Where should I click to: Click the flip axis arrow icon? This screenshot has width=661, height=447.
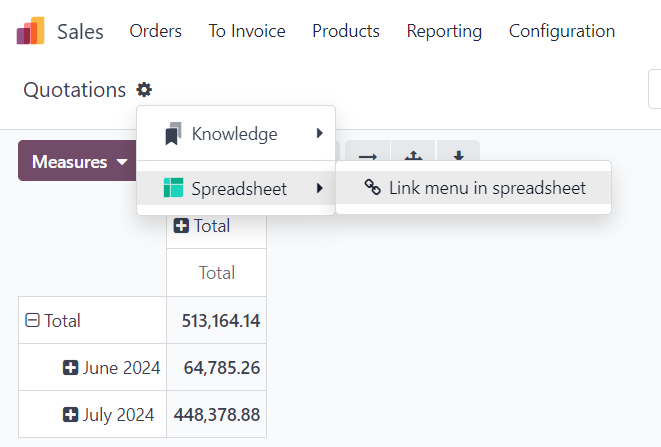pyautogui.click(x=367, y=156)
